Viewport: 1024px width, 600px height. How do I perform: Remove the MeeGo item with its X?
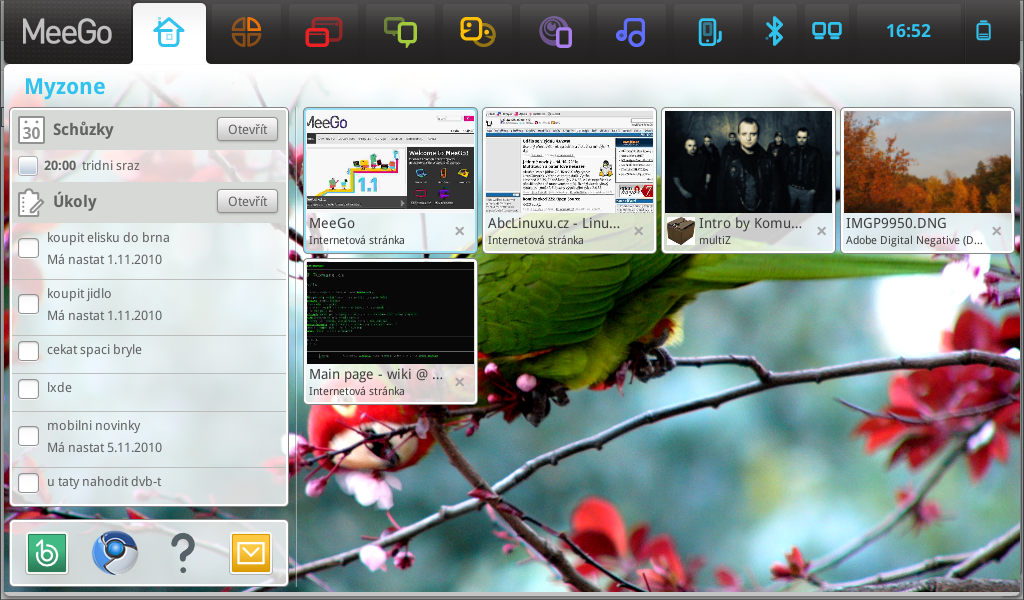click(x=460, y=231)
